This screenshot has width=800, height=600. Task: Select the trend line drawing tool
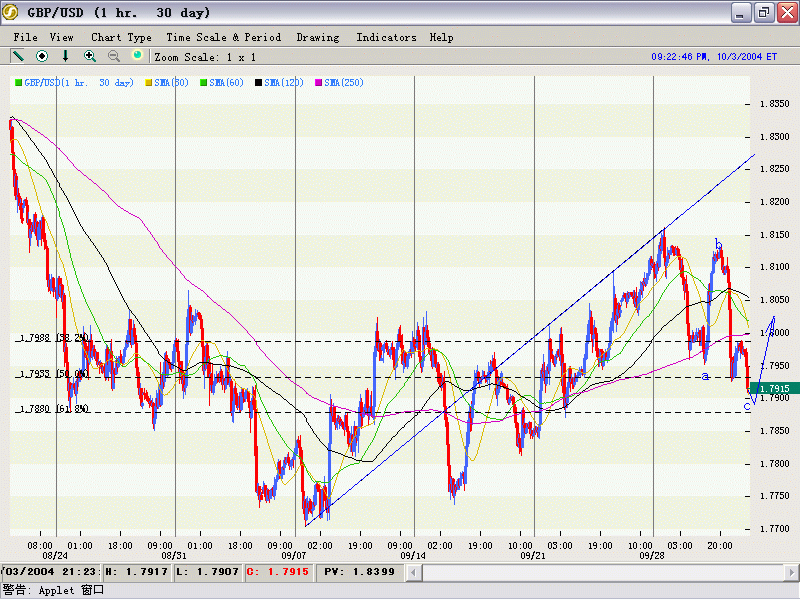tap(18, 56)
